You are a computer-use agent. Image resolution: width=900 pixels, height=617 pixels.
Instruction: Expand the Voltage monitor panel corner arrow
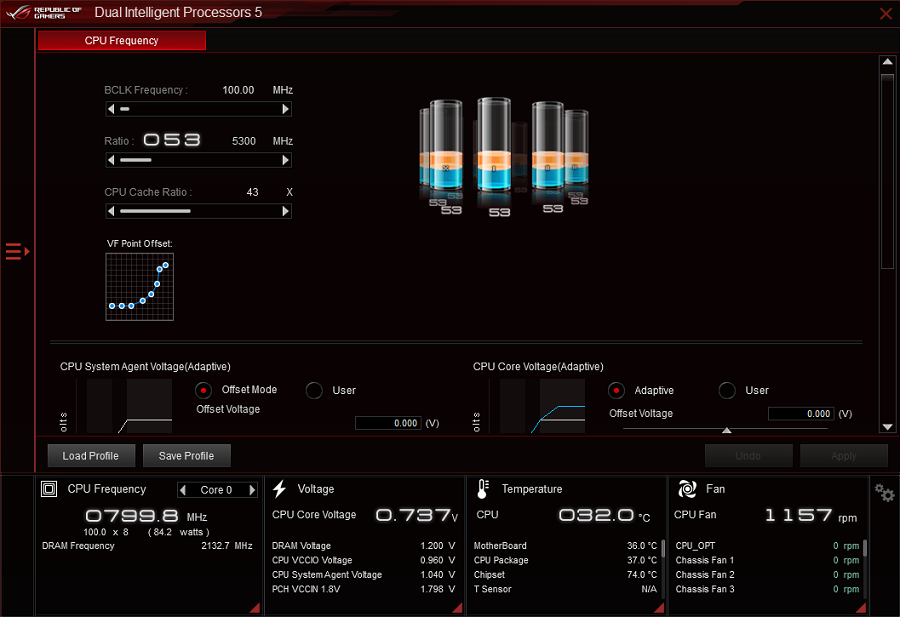point(457,608)
